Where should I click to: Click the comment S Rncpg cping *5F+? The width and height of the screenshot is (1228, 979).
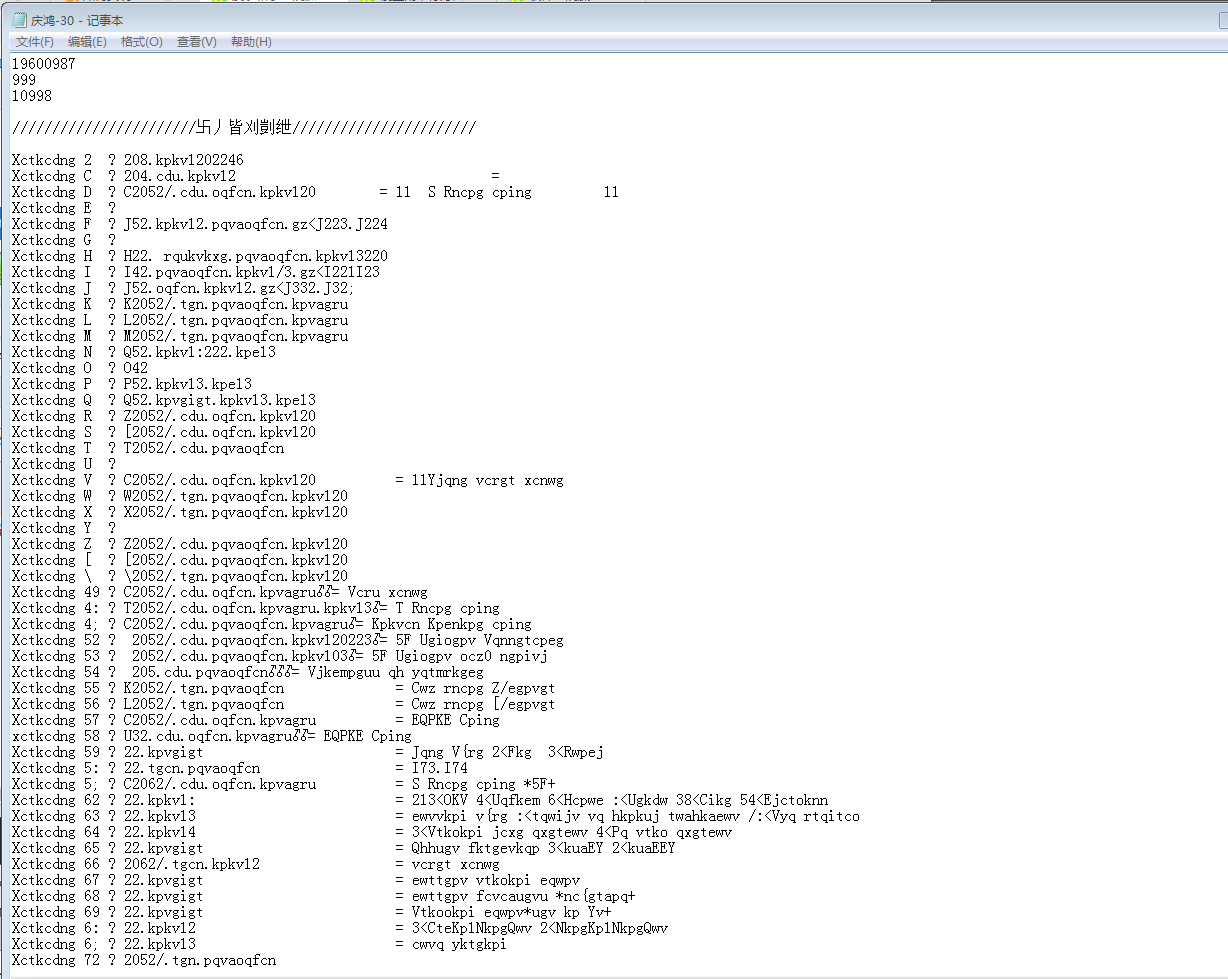coord(483,784)
